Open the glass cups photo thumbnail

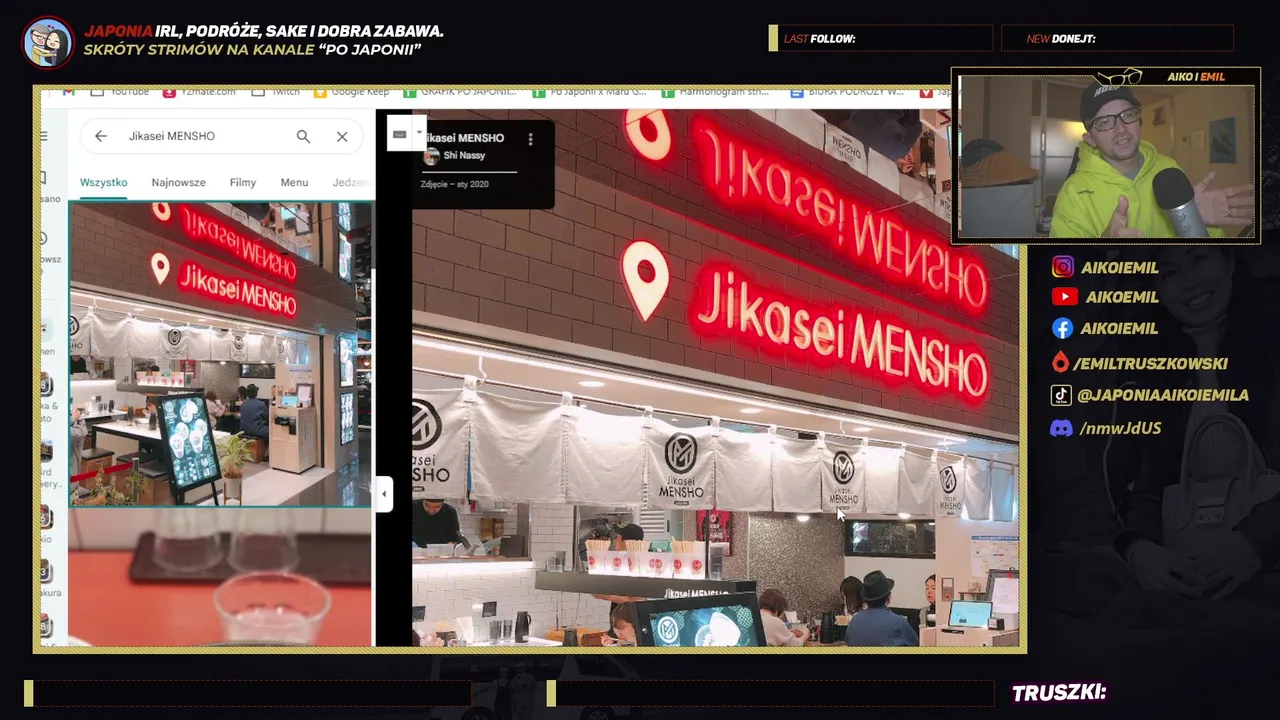pos(220,578)
